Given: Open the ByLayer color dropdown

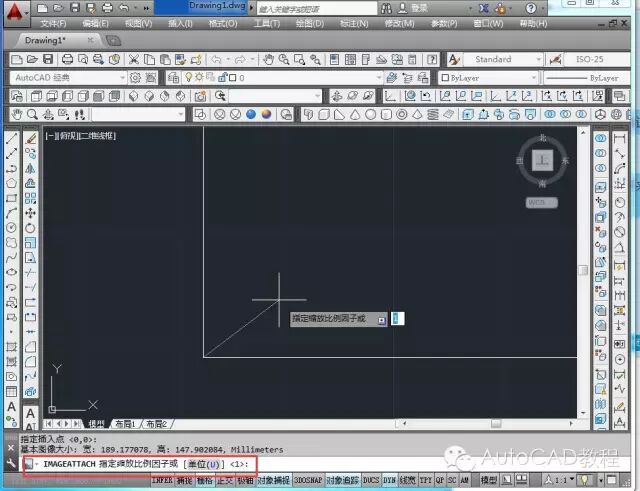Looking at the screenshot, I should tap(488, 78).
